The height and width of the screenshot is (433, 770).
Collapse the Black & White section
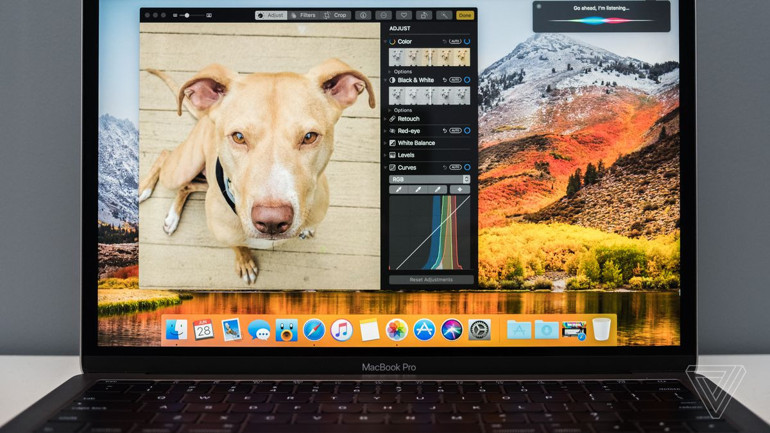[x=385, y=80]
